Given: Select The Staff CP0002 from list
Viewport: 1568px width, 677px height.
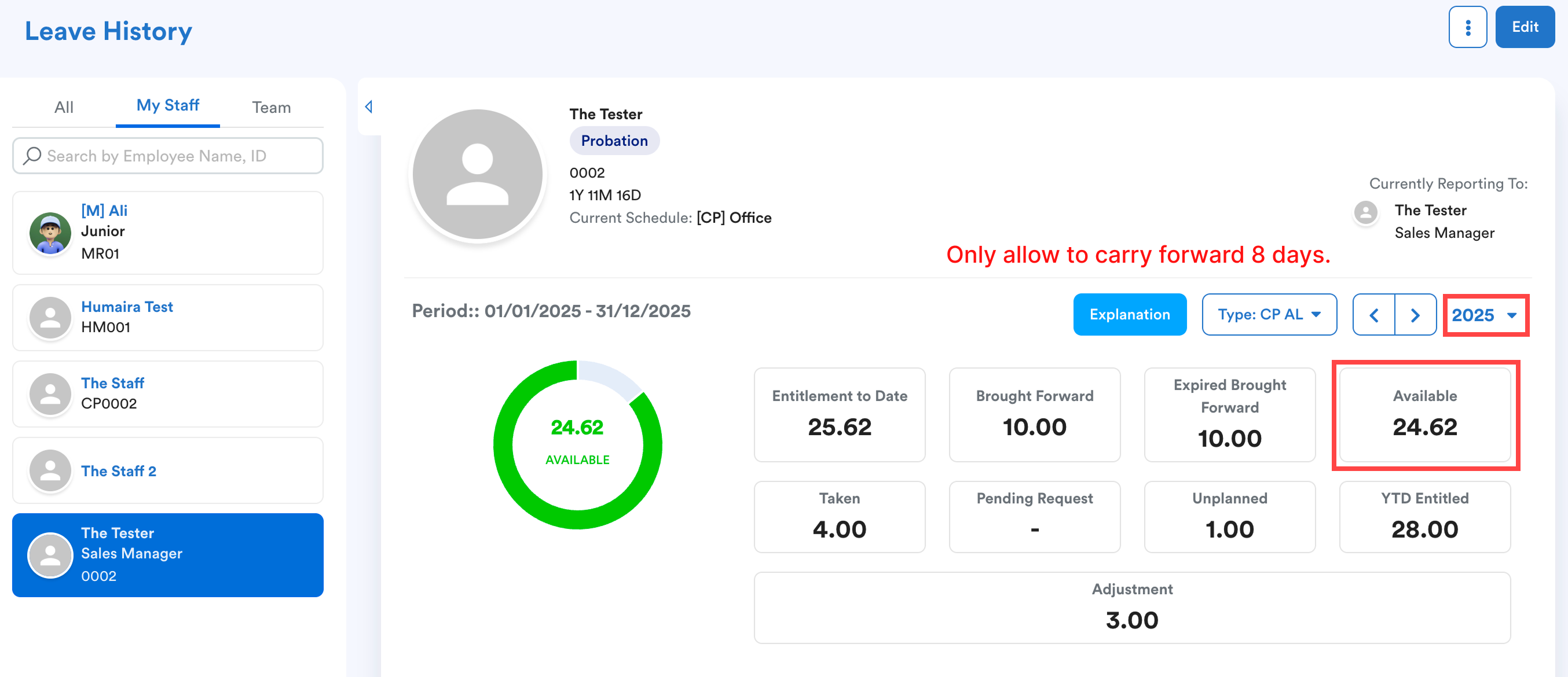Looking at the screenshot, I should [167, 393].
